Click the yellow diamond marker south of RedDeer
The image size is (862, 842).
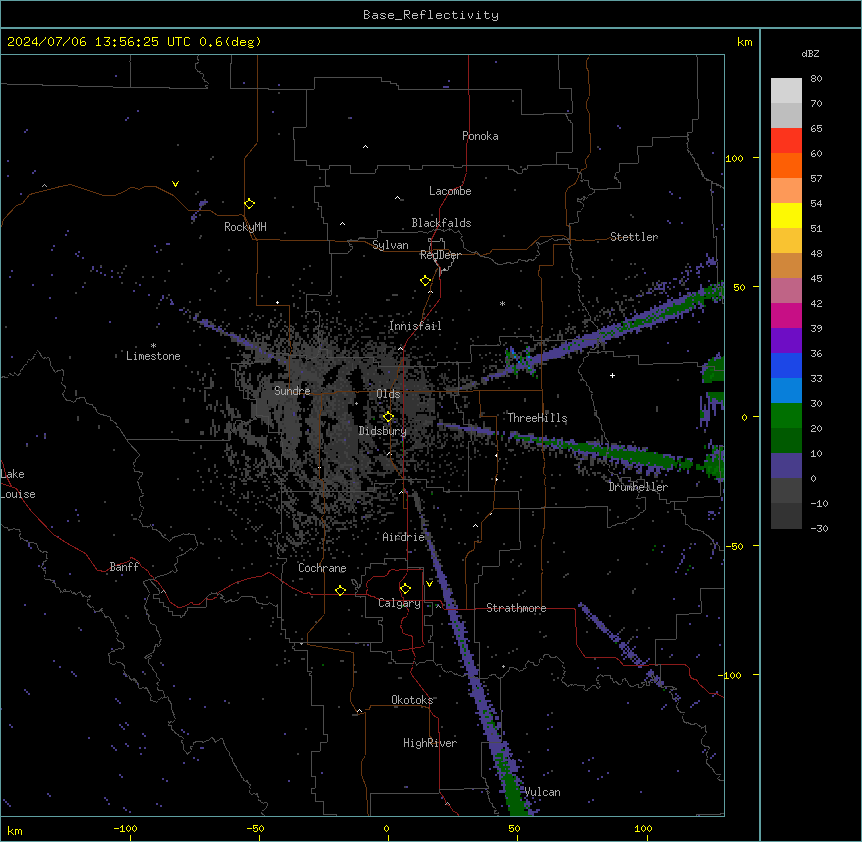425,281
